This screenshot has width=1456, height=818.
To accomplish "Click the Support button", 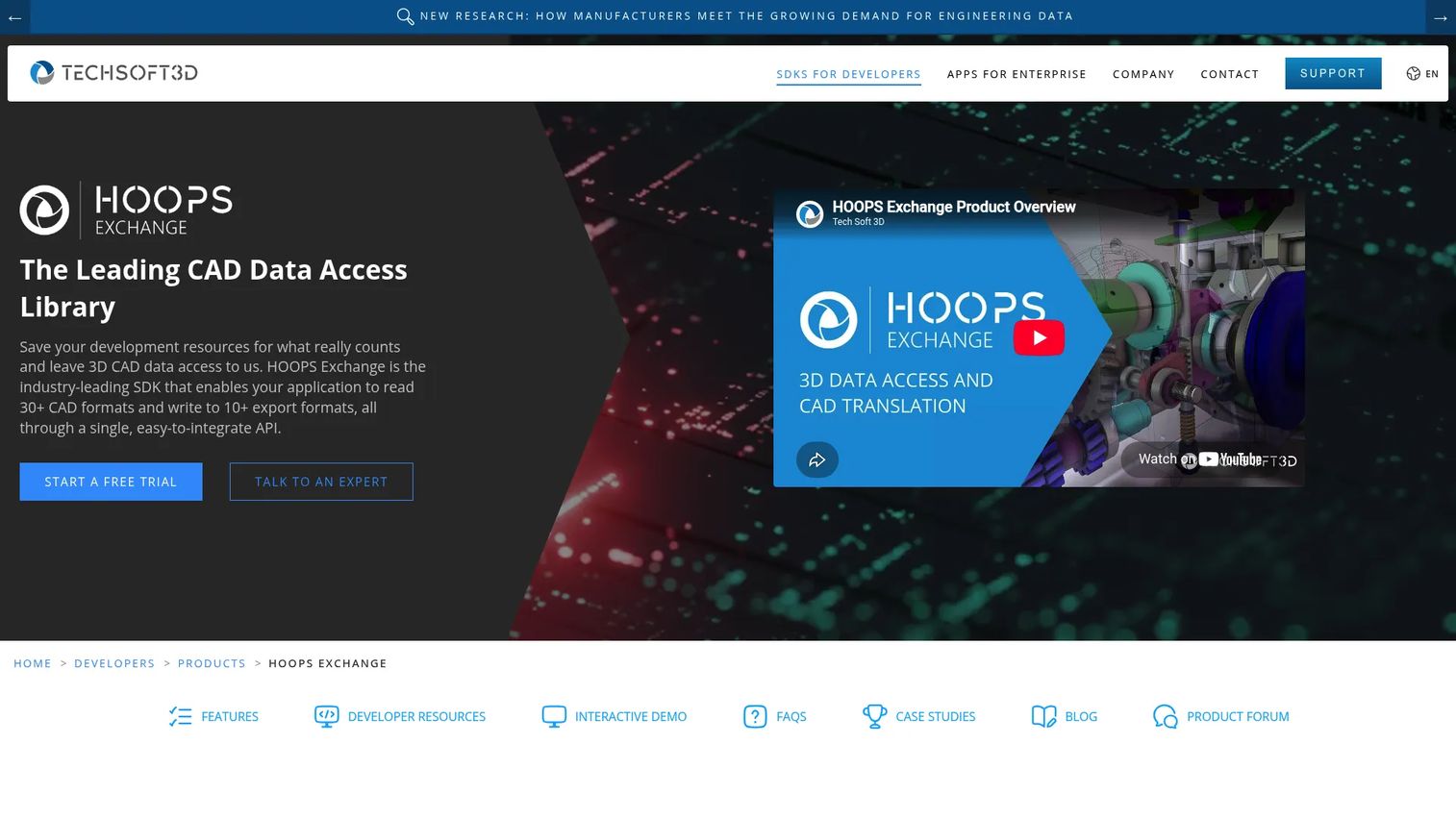I will click(x=1333, y=73).
